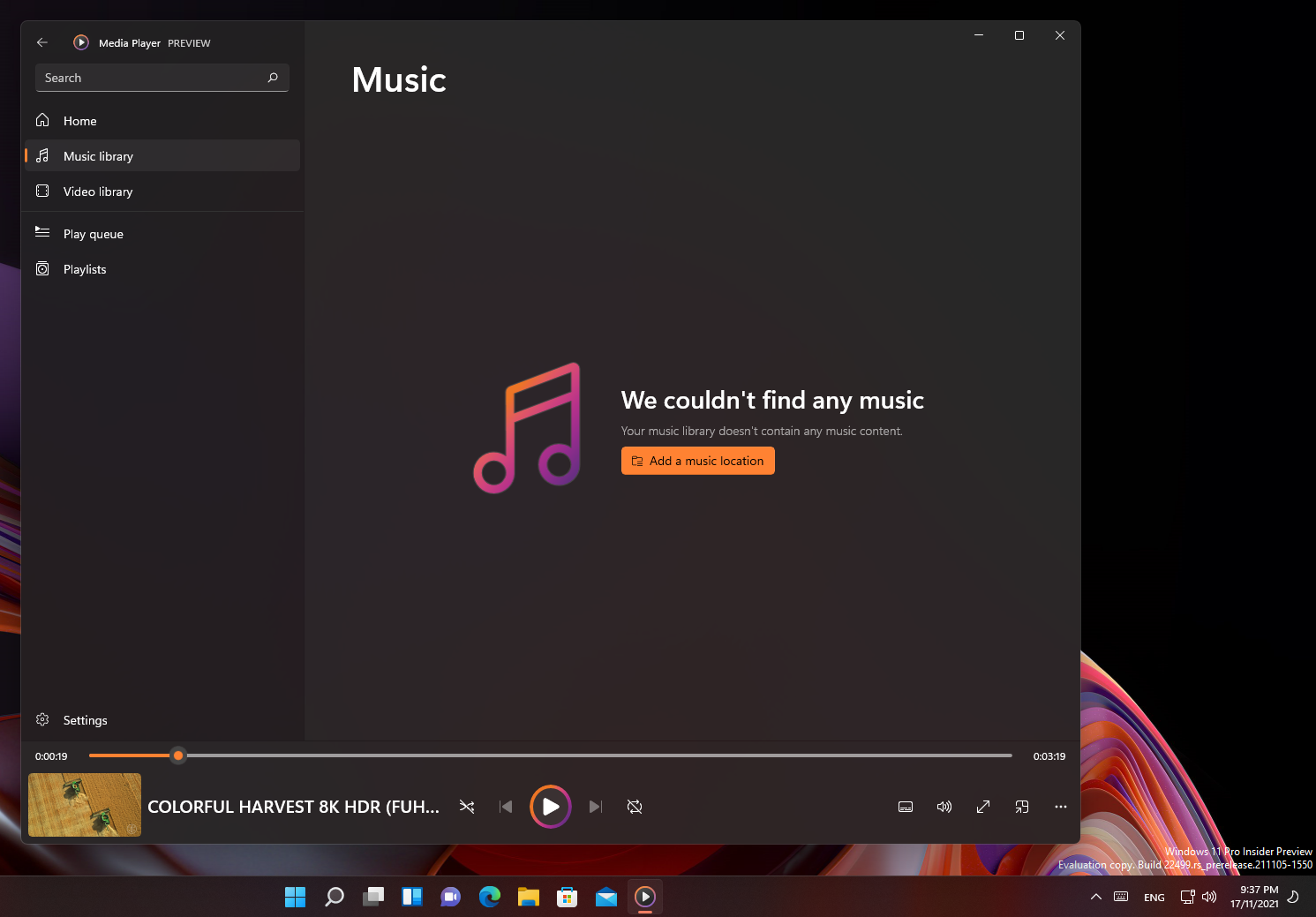The height and width of the screenshot is (917, 1316).
Task: Click inside the Search field
Action: tap(150, 78)
